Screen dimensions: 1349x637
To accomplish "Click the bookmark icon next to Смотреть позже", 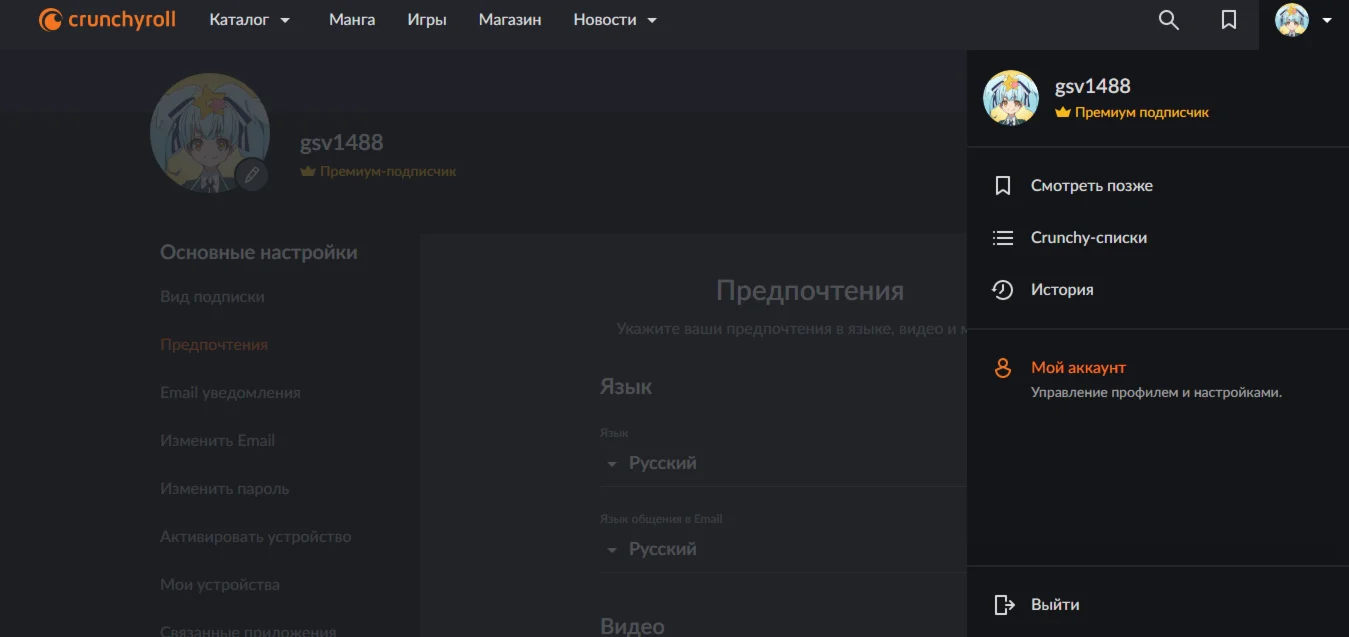I will point(1003,186).
